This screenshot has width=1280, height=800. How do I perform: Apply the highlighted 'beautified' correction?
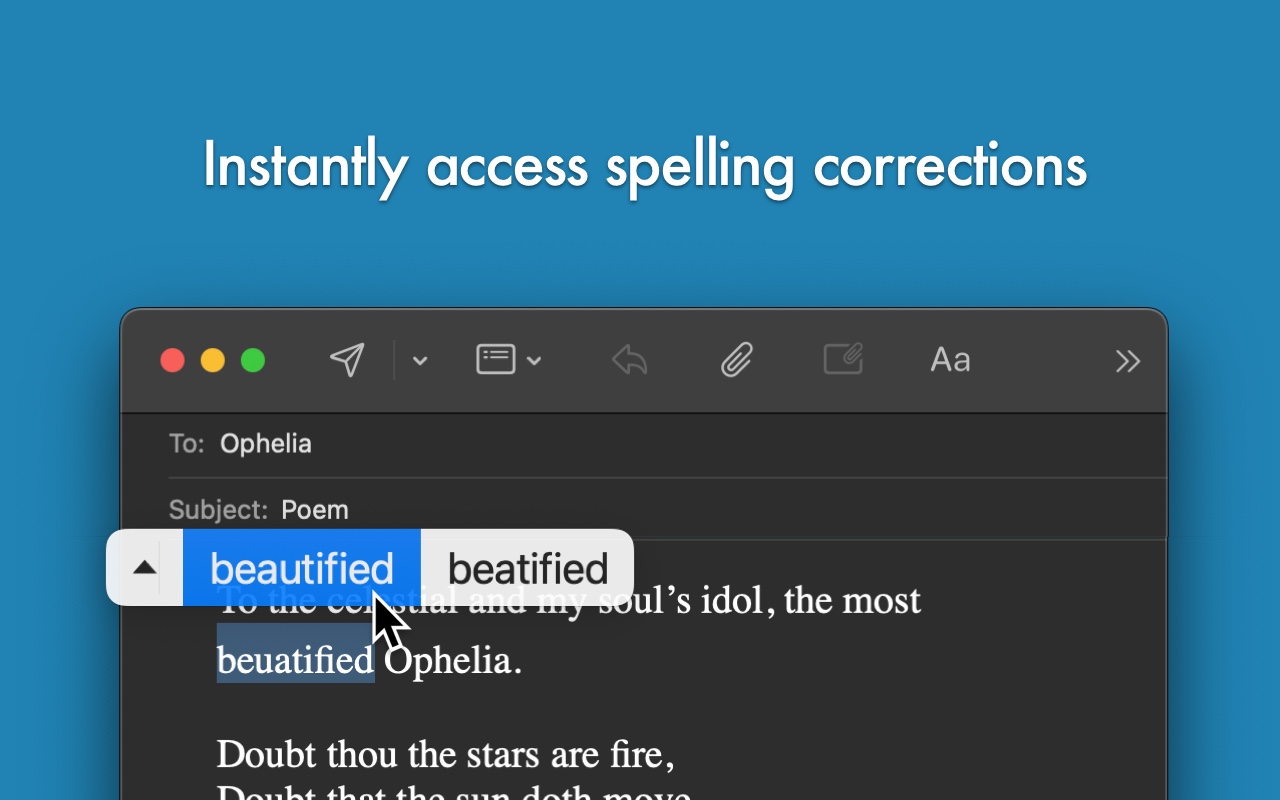click(299, 567)
